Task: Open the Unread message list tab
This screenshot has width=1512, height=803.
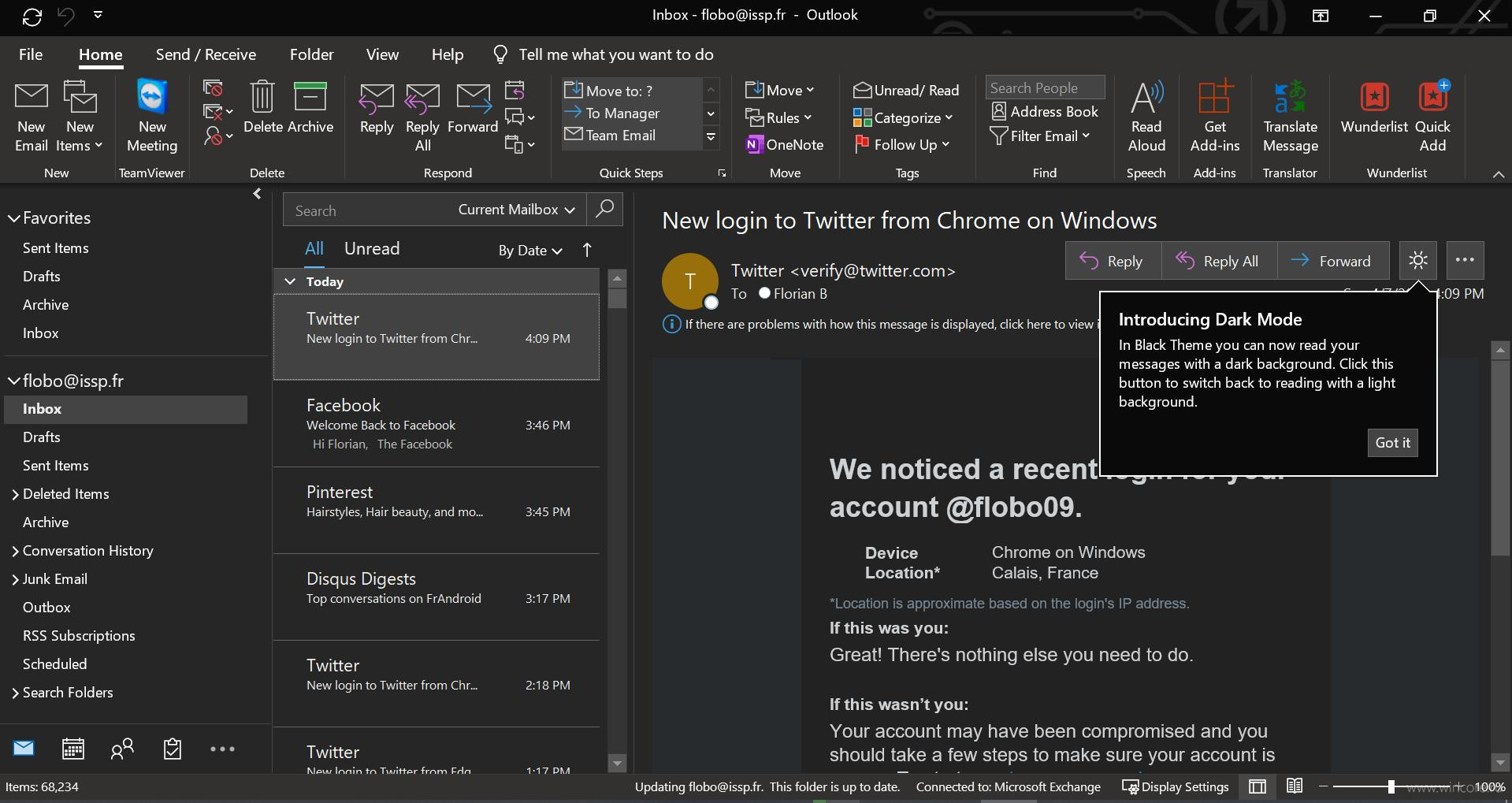Action: click(371, 248)
